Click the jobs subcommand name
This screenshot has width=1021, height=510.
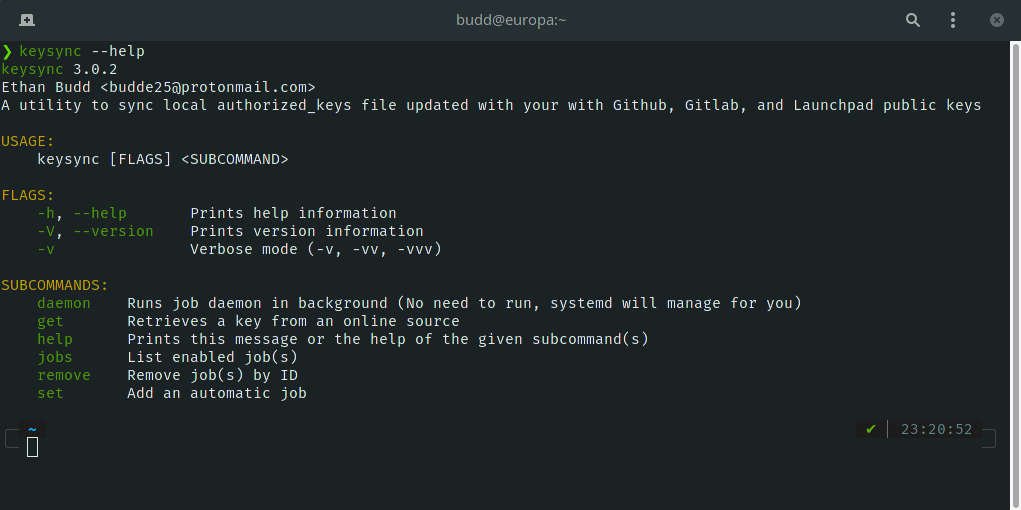pos(55,357)
